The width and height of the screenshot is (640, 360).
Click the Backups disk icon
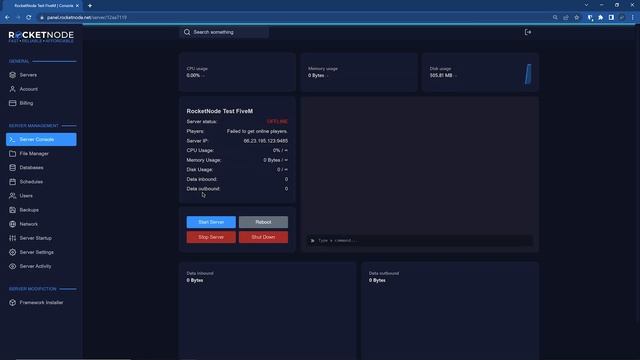[13, 210]
